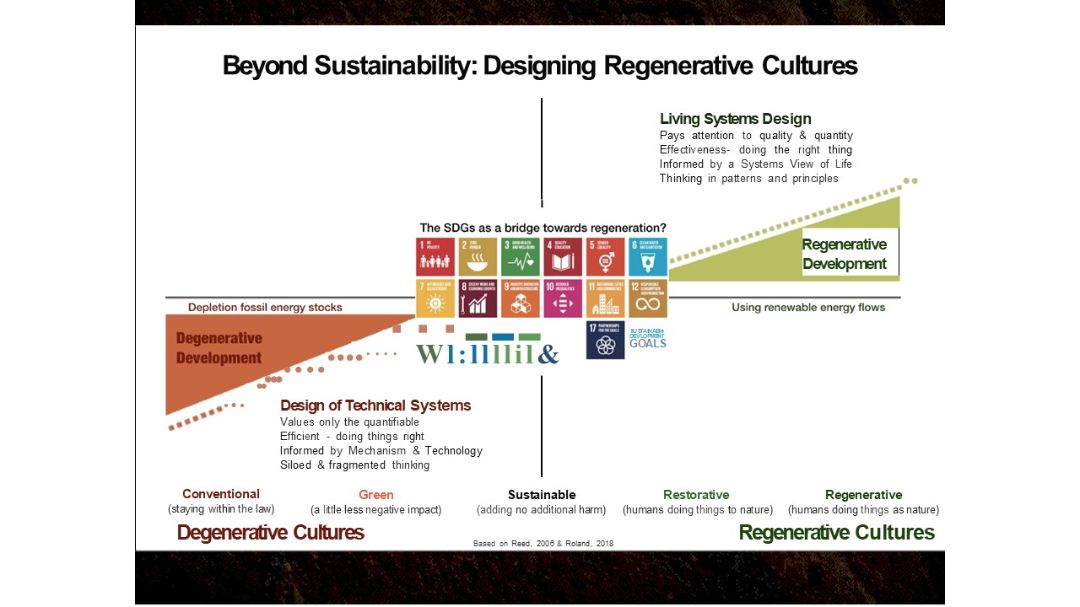Click the Design of Technical Systems heading
Viewport: 1080px width, 607px height.
pos(375,405)
